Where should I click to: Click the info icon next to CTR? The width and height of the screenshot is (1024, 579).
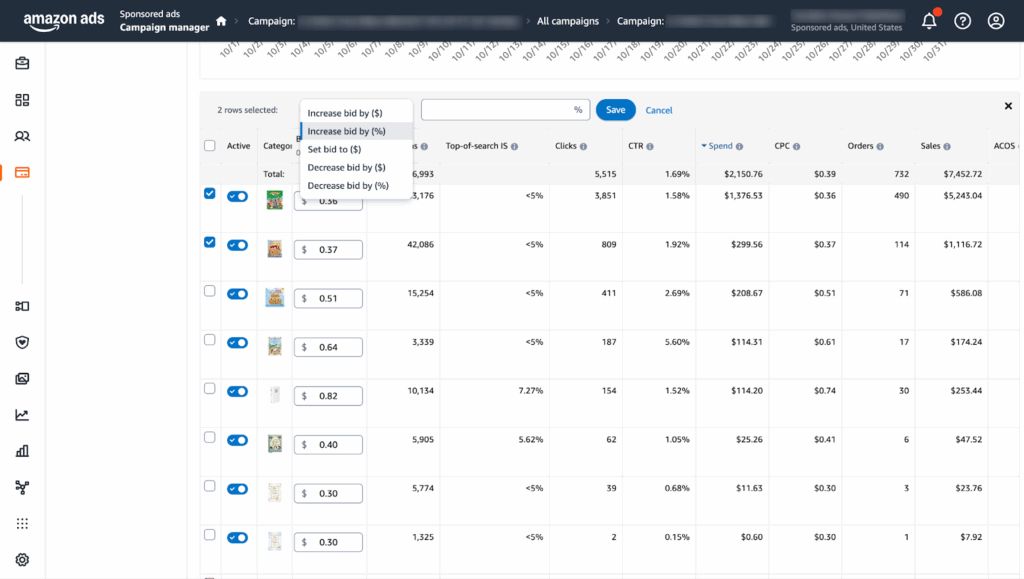tap(650, 147)
